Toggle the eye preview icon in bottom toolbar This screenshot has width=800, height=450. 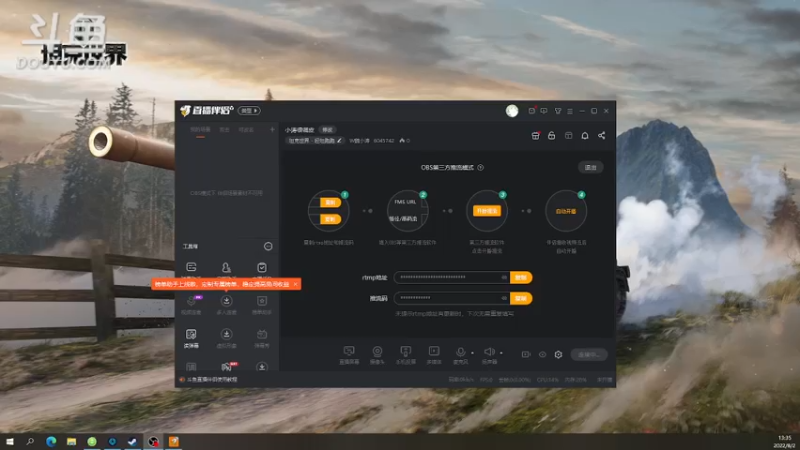click(x=542, y=354)
